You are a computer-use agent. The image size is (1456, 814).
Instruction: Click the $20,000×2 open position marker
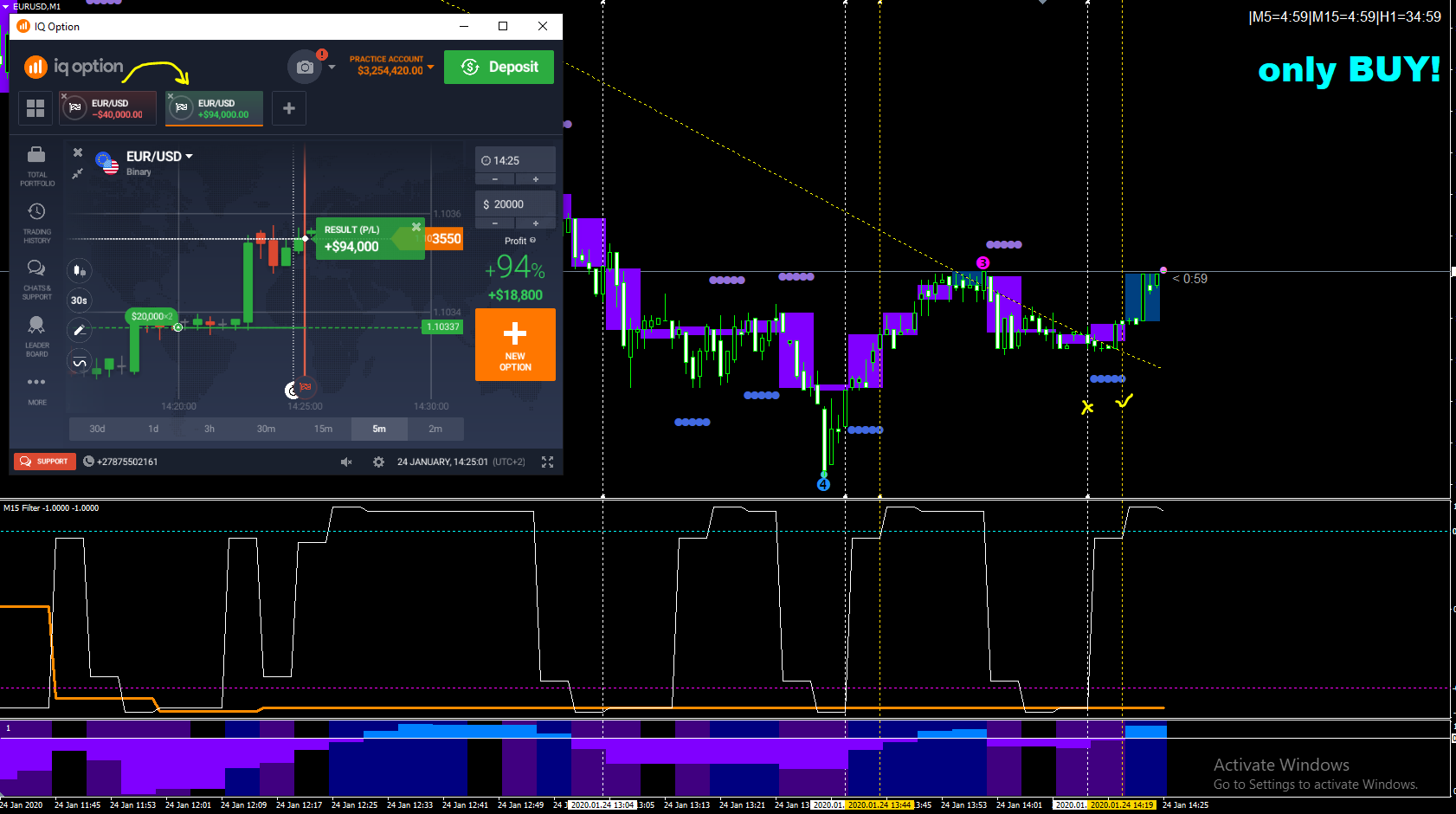pyautogui.click(x=152, y=316)
